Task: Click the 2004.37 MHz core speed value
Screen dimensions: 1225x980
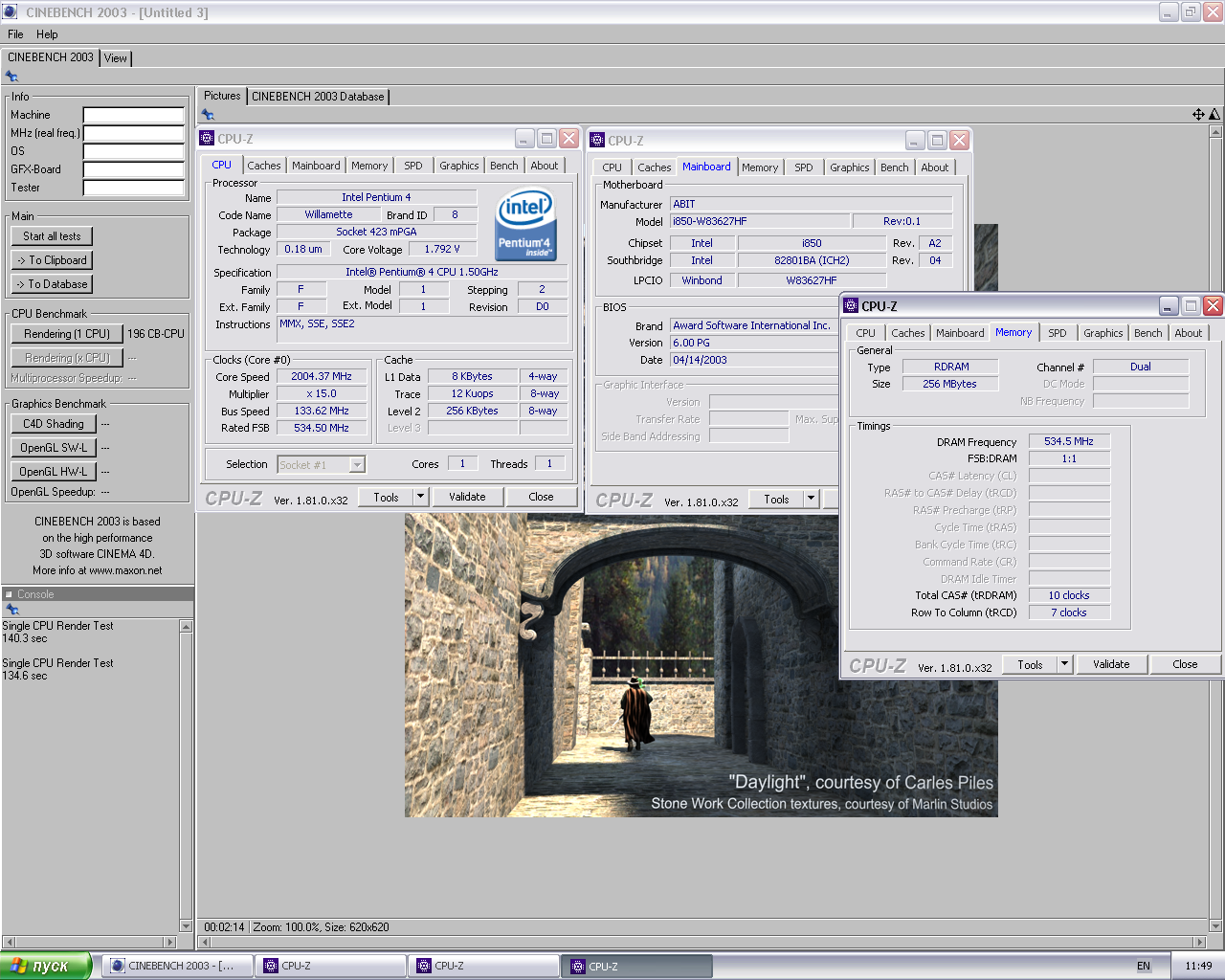Action: click(322, 376)
